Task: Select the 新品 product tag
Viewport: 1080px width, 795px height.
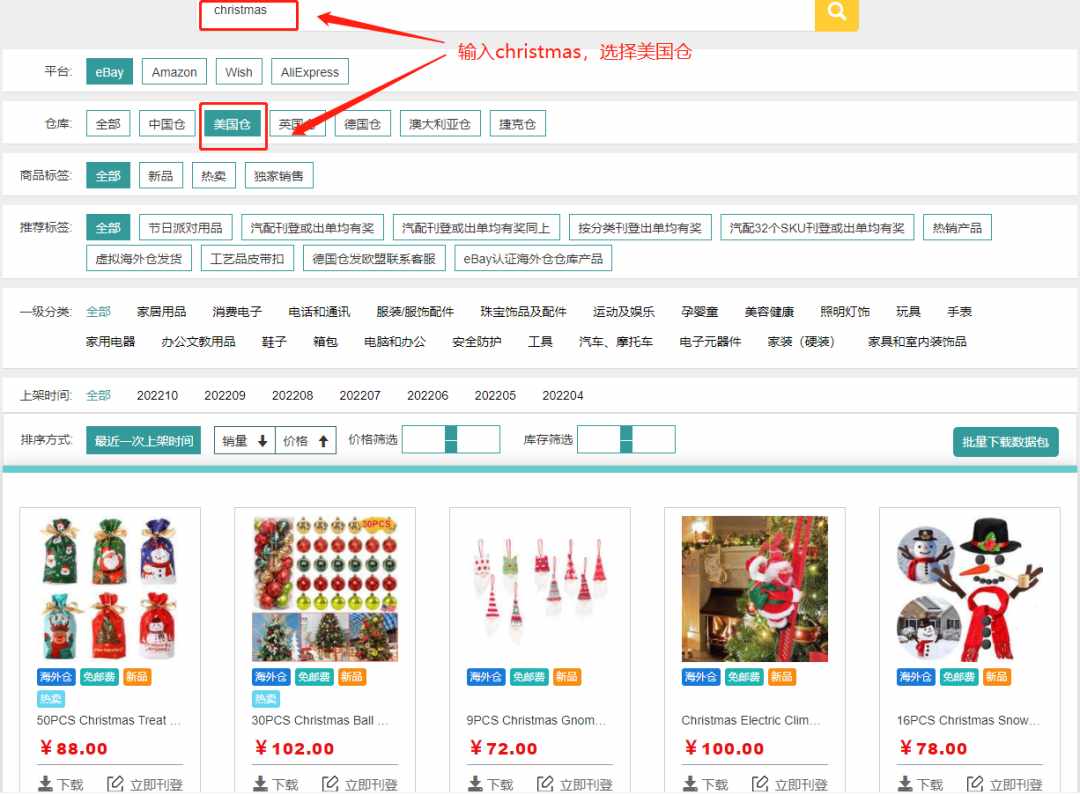Action: coord(160,176)
